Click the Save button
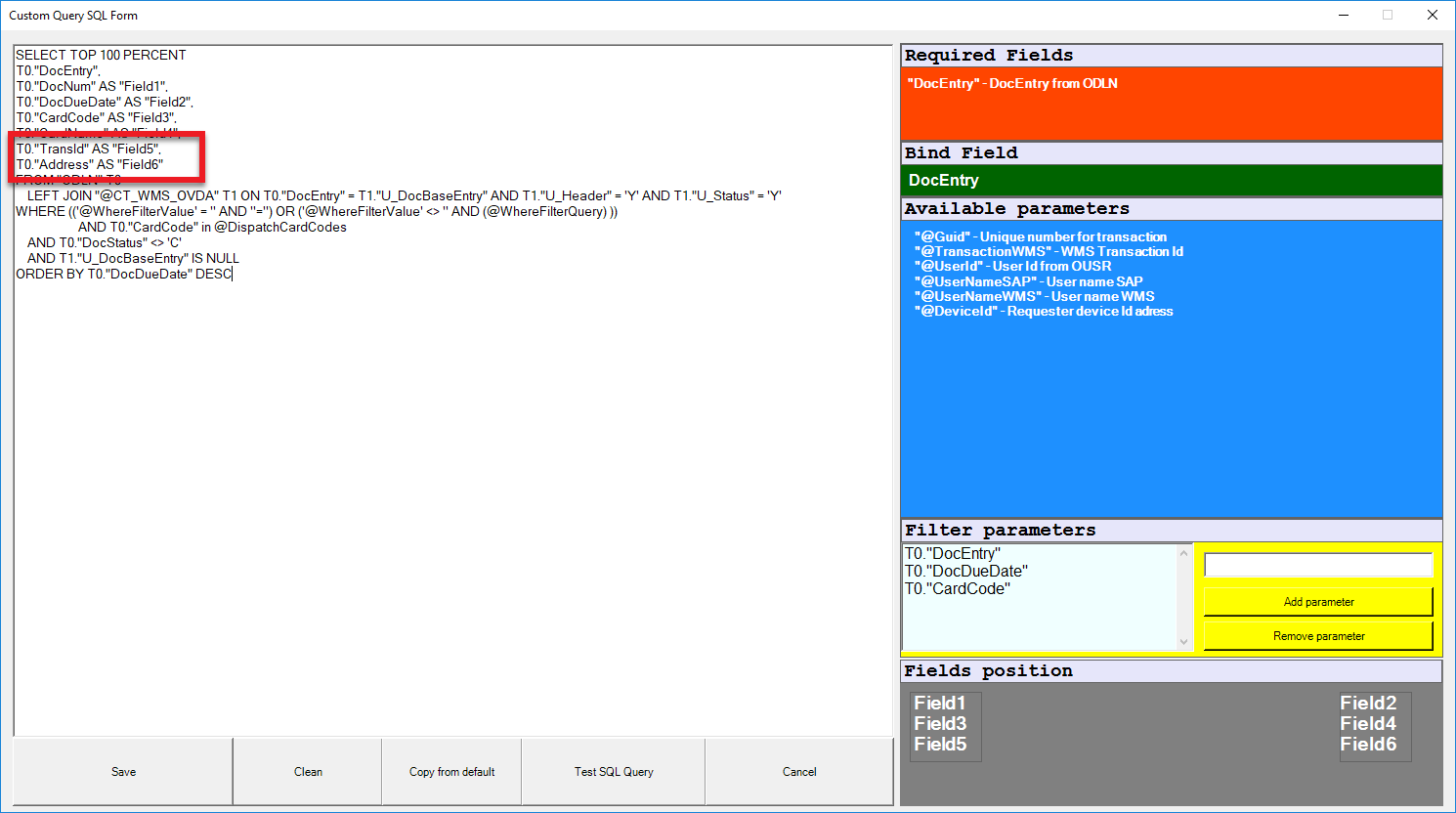 point(122,771)
